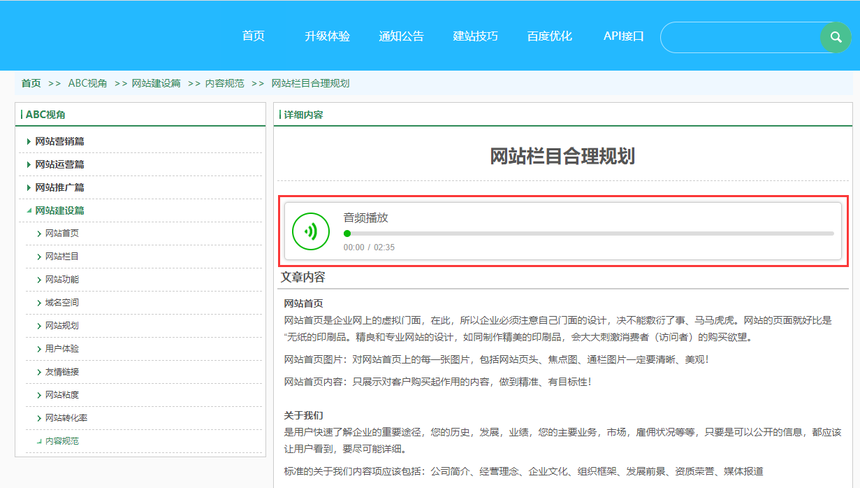The image size is (860, 488).
Task: Click the 00:00 / 02:35 time display
Action: point(369,247)
